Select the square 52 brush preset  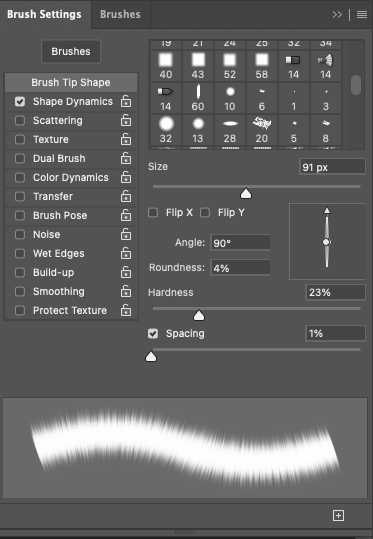point(230,66)
